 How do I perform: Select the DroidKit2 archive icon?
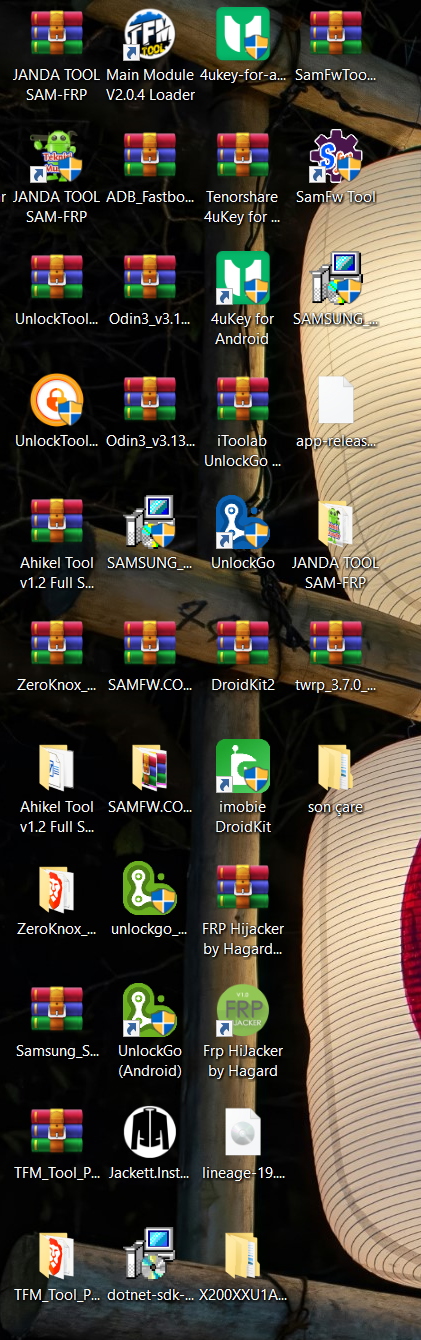(x=242, y=644)
